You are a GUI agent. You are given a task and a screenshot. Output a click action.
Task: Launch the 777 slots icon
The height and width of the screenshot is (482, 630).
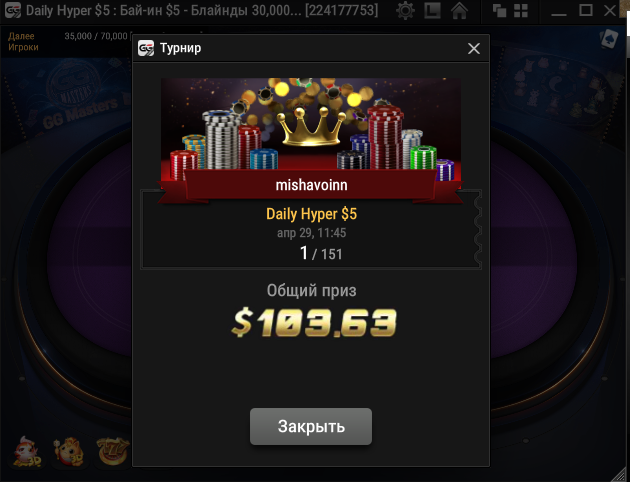pos(113,452)
